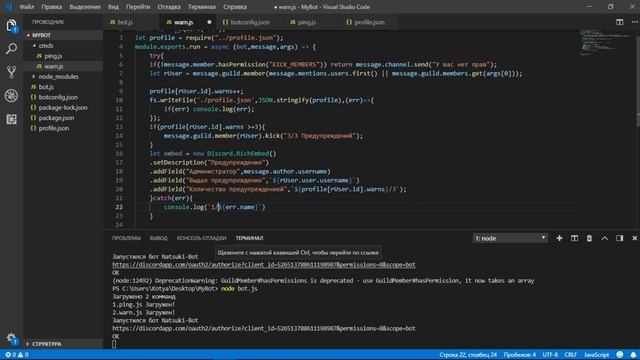Close the terminal panel
Screen dimensions: 640x360
(634, 238)
